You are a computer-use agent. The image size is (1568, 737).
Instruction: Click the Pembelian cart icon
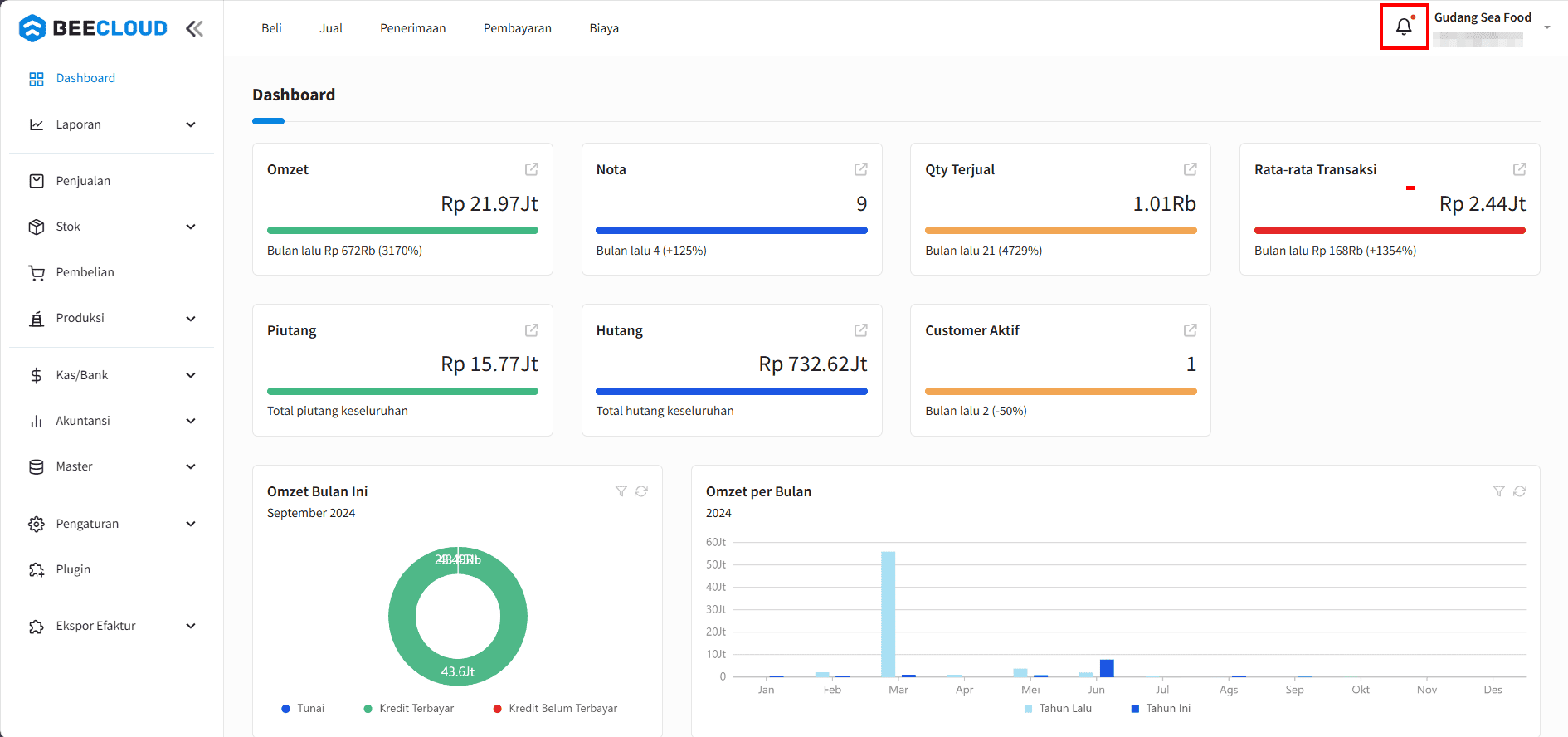coord(37,272)
